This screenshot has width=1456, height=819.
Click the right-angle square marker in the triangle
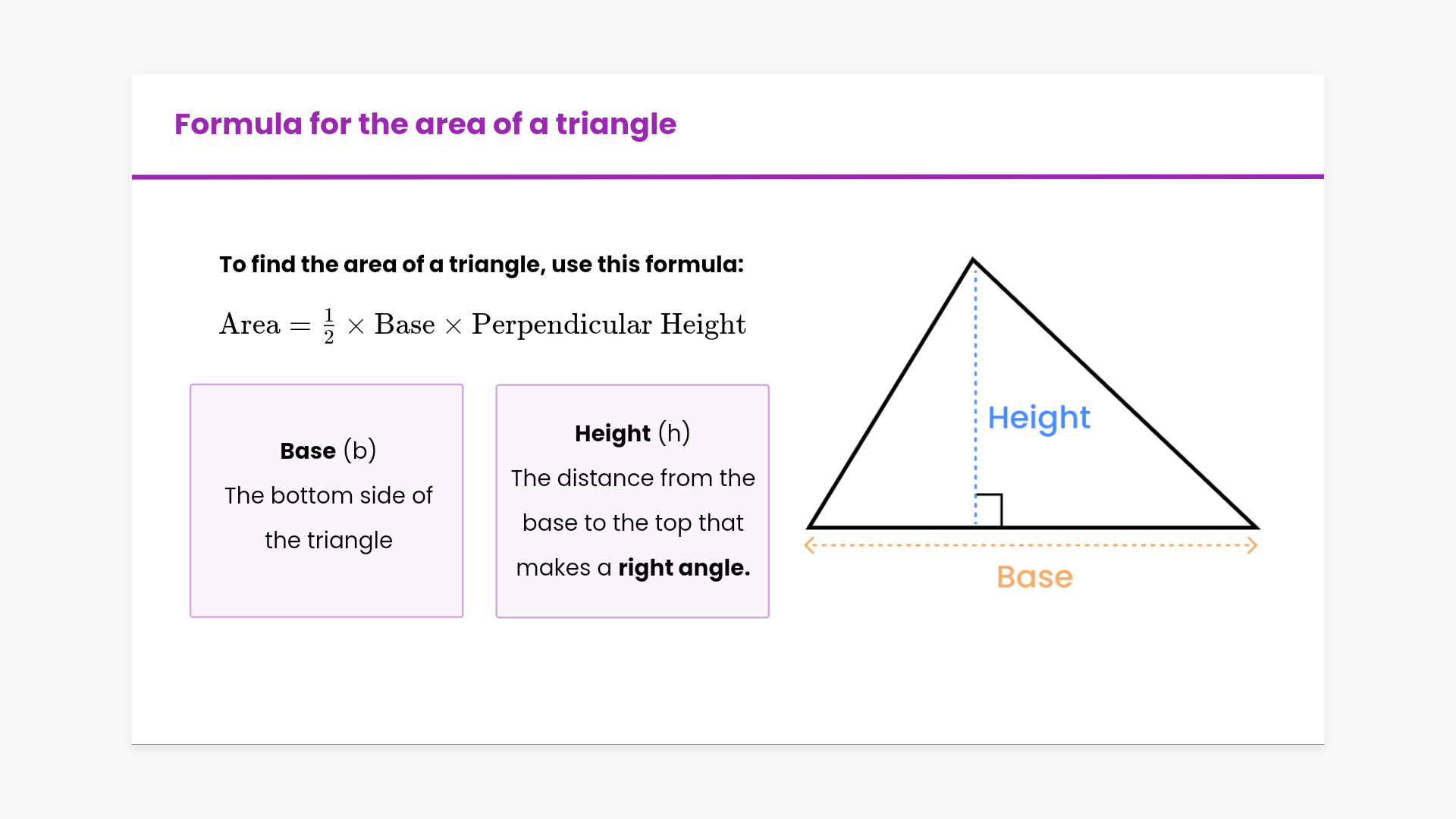point(989,510)
